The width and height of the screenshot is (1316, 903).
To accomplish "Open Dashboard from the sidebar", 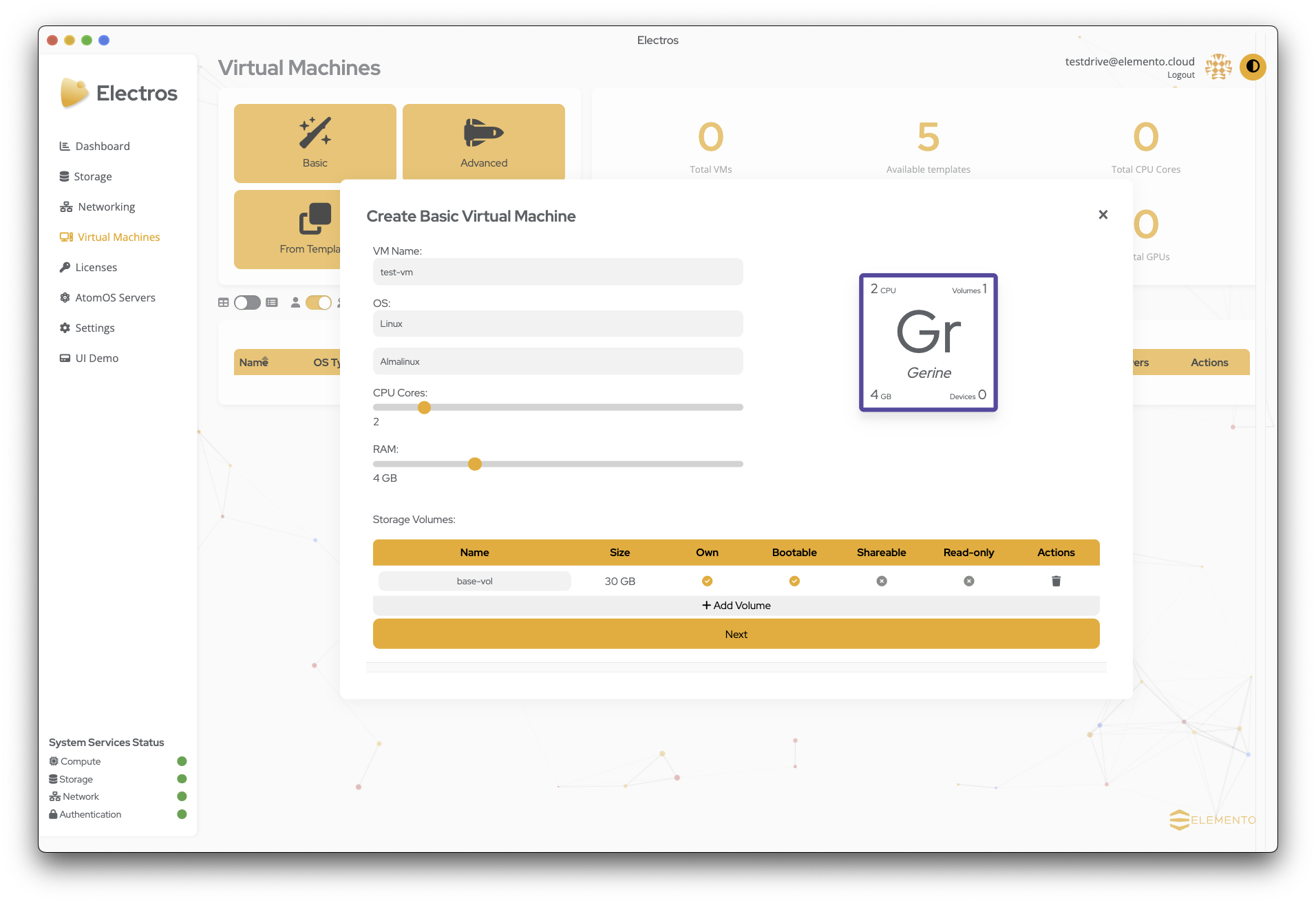I will pos(94,146).
